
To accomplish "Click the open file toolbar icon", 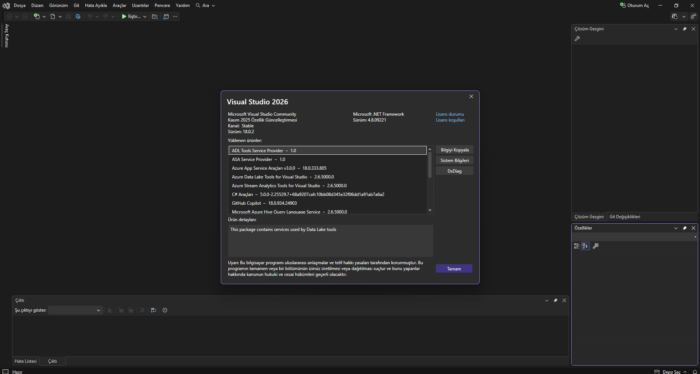I will click(53, 17).
